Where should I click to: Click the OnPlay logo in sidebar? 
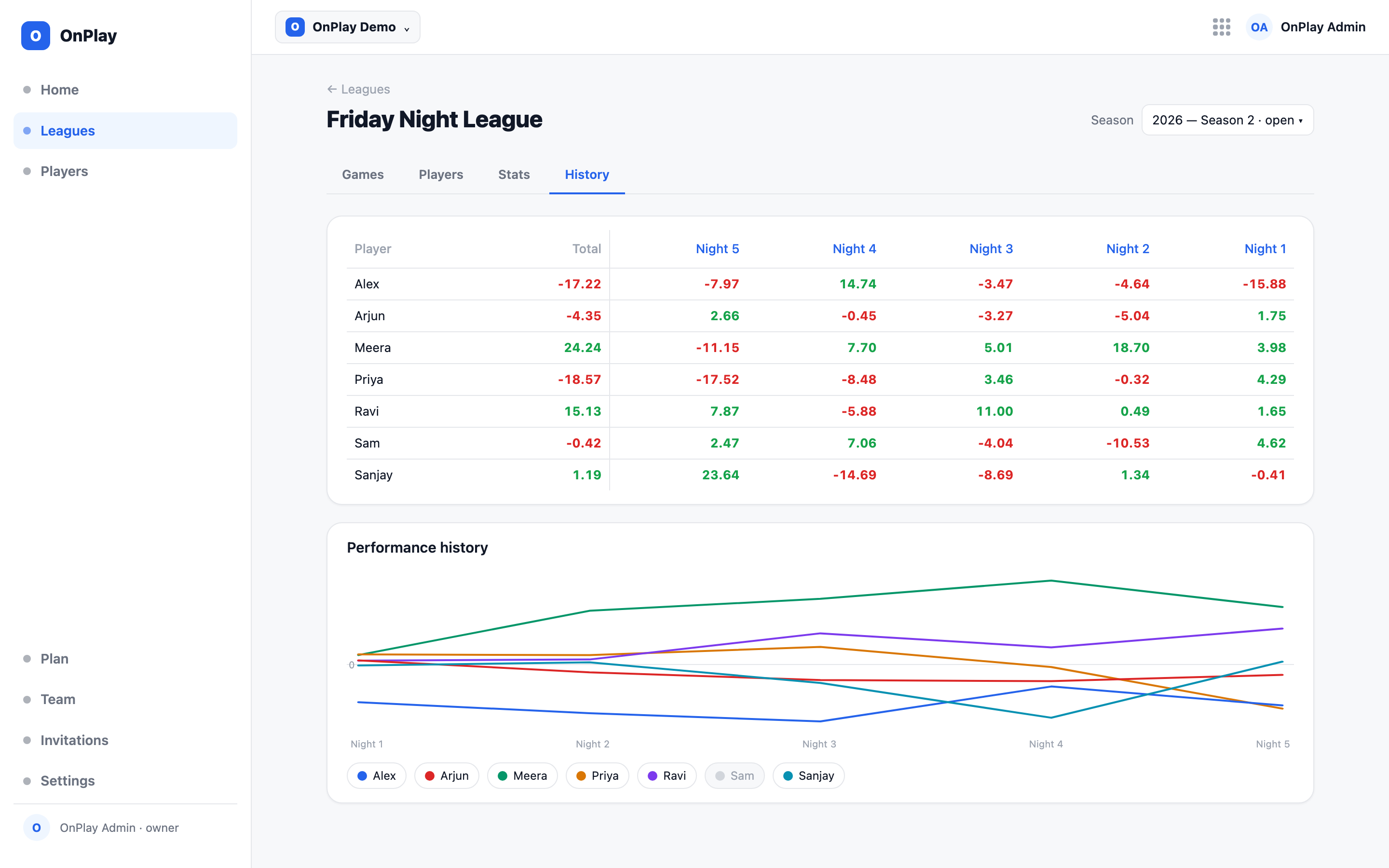(x=36, y=36)
